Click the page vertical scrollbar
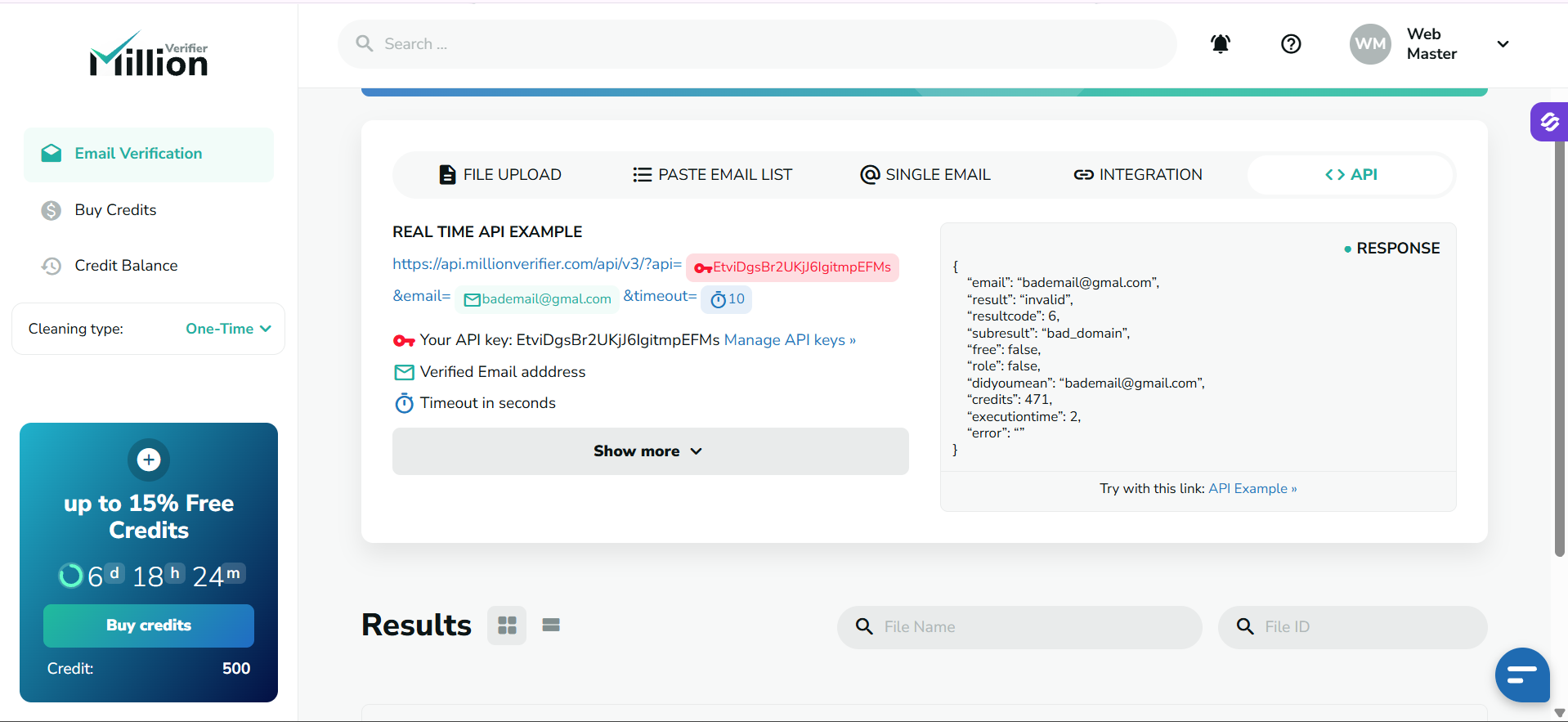The image size is (1568, 722). (1560, 343)
